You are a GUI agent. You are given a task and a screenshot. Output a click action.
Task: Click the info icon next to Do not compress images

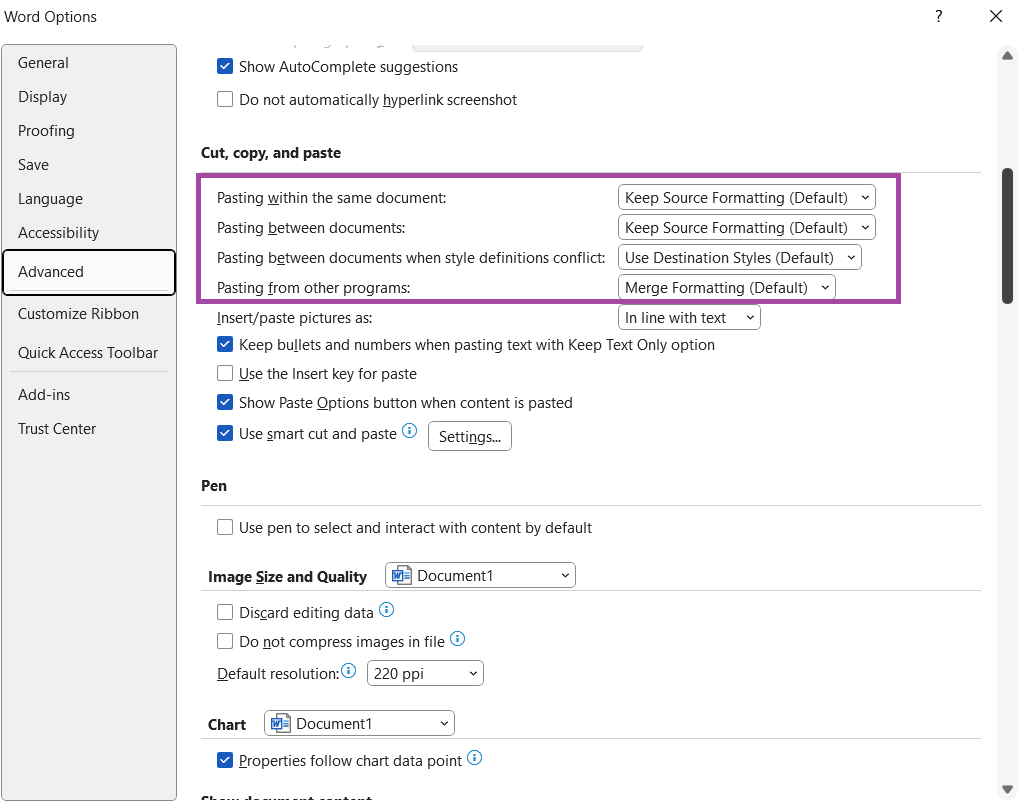pos(457,638)
